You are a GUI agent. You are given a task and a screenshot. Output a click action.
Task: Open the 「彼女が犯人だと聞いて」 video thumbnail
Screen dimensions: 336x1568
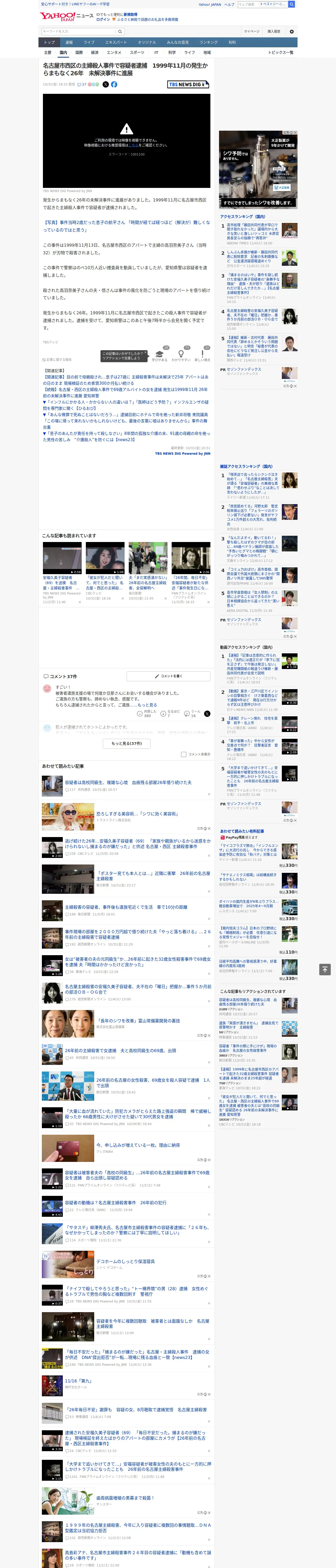click(105, 558)
